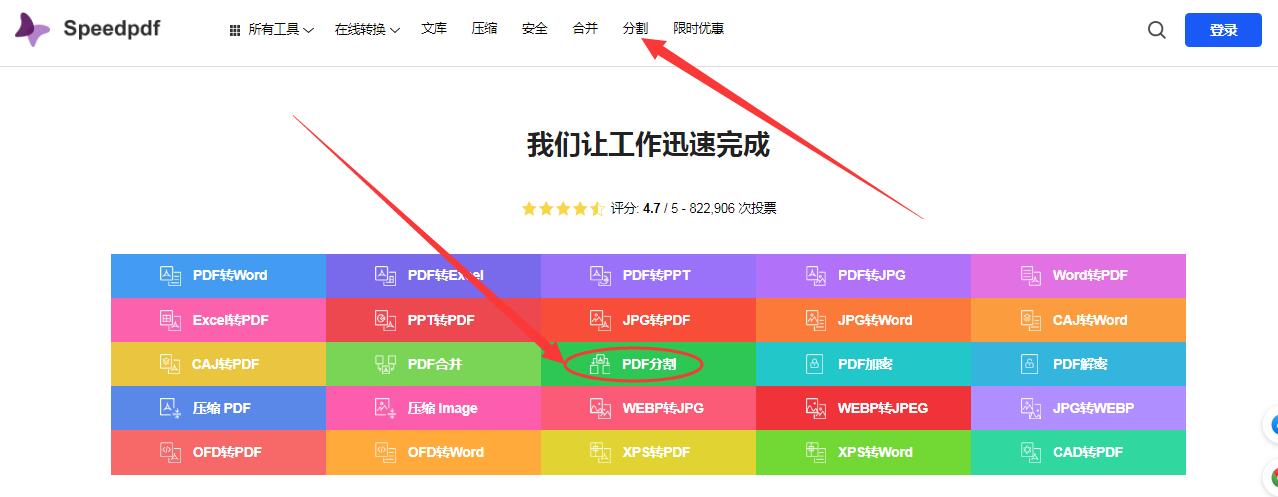Click the JPG转WEBP tile icon

point(1031,408)
